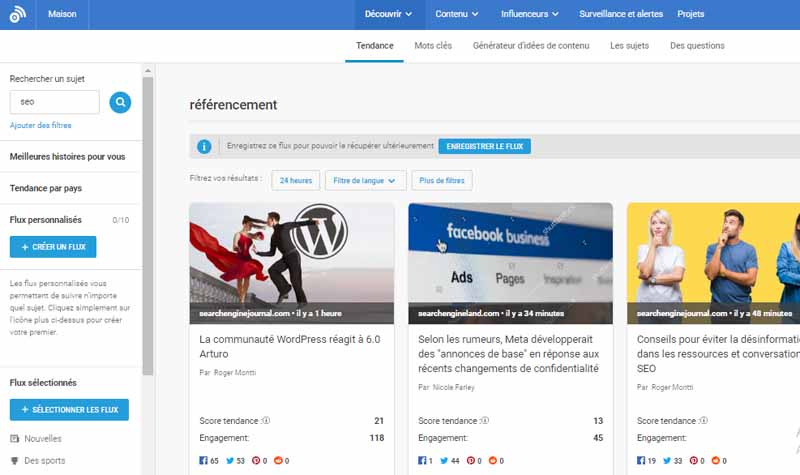Click author Nicole Farley
Viewport: 800px width, 475px height.
click(454, 387)
